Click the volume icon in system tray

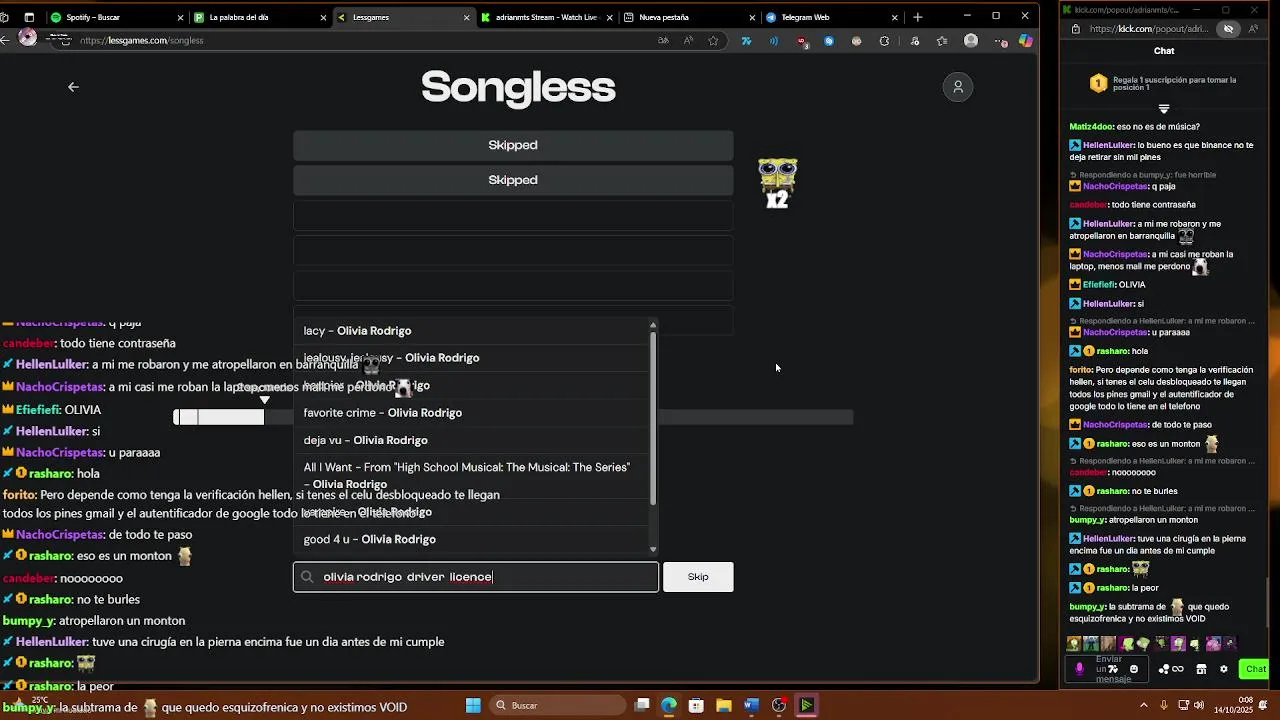click(x=1200, y=705)
